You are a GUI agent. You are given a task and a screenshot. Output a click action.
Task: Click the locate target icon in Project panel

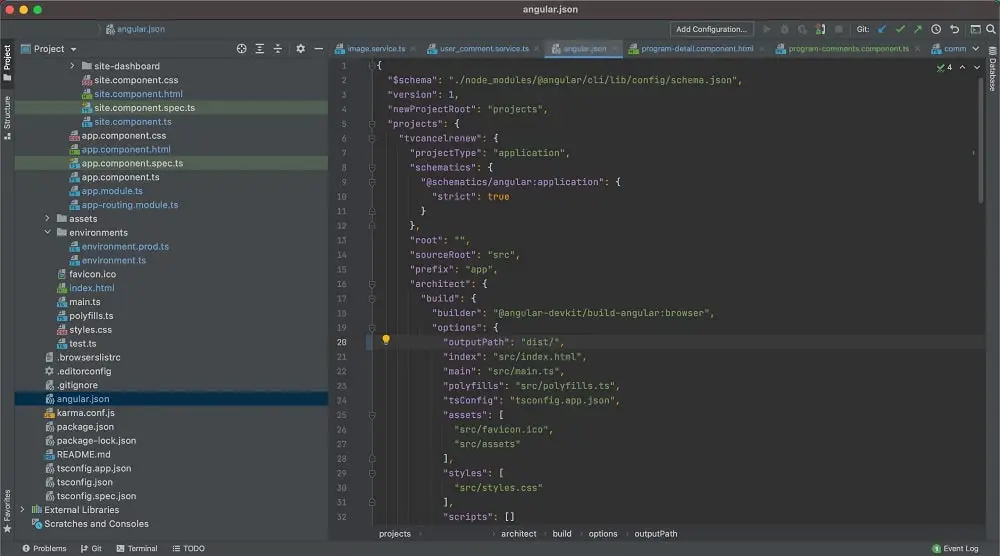click(x=241, y=49)
